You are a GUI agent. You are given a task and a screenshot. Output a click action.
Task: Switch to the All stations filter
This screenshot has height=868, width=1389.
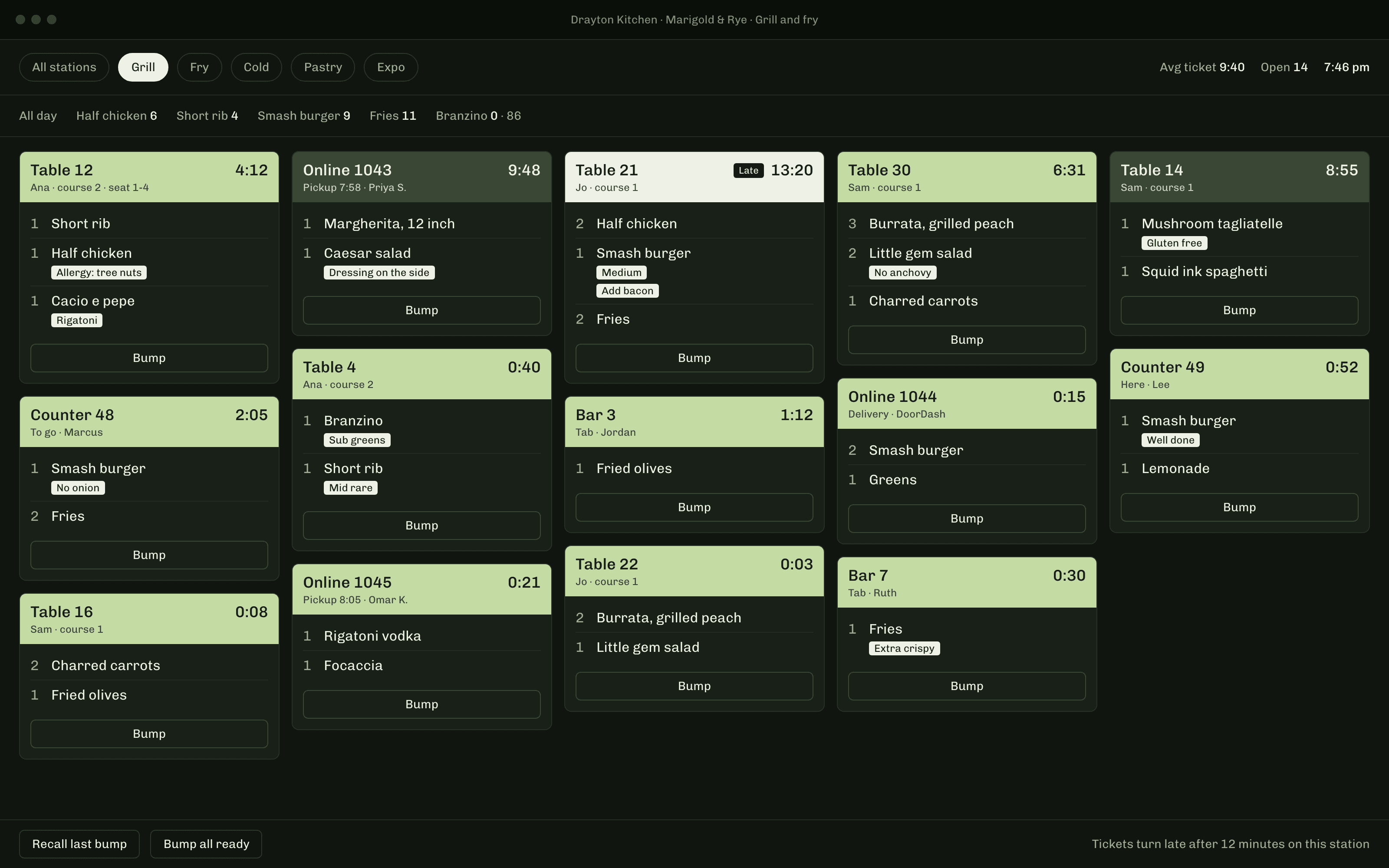click(64, 67)
